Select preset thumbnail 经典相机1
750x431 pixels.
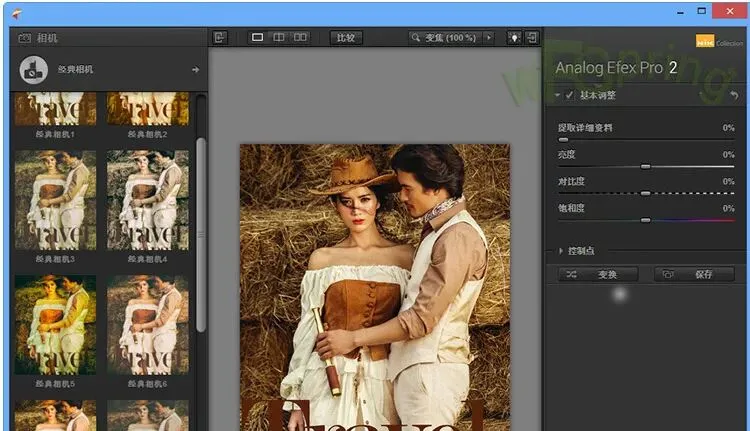tap(55, 109)
